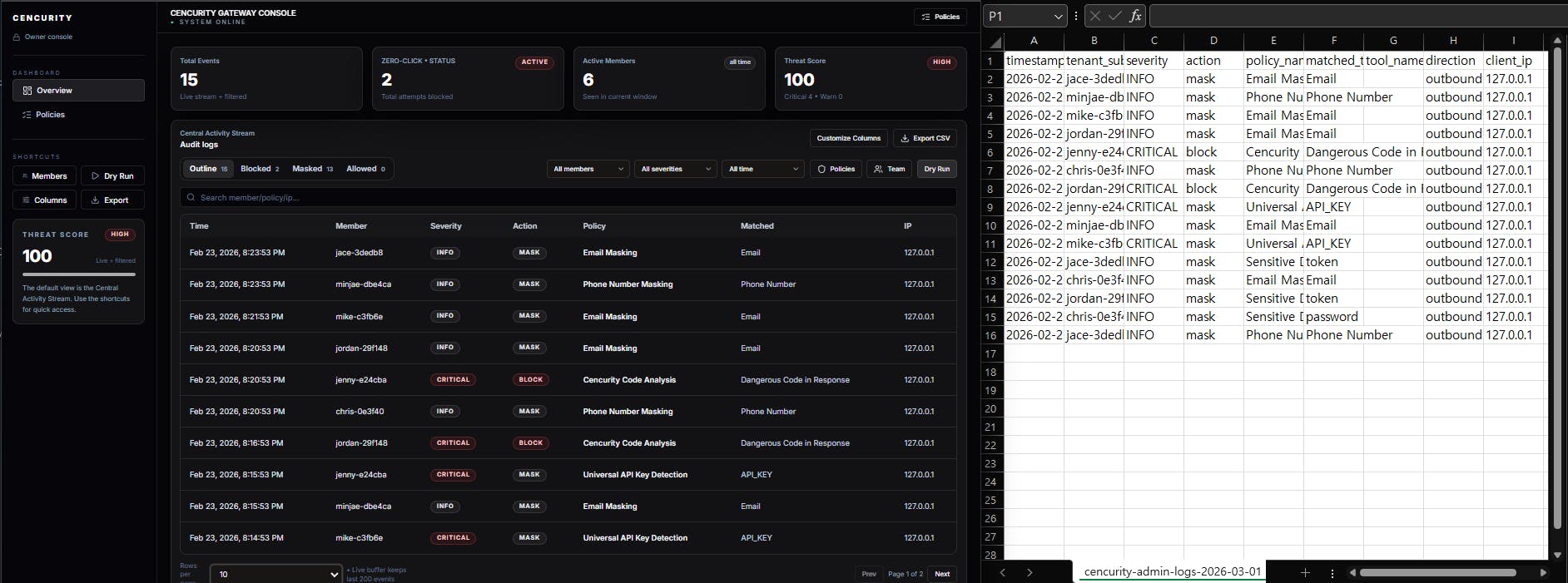Open Policies in dashboard sidebar
Image resolution: width=1568 pixels, height=583 pixels.
tap(78, 114)
